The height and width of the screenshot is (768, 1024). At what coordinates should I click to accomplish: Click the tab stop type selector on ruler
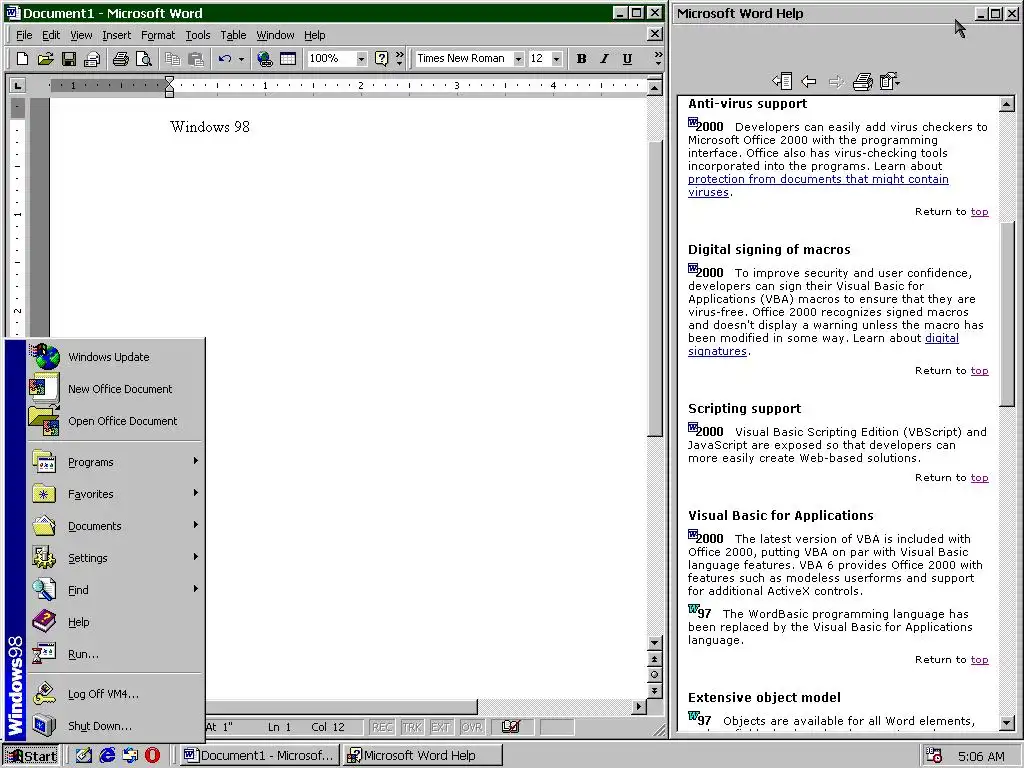18,85
